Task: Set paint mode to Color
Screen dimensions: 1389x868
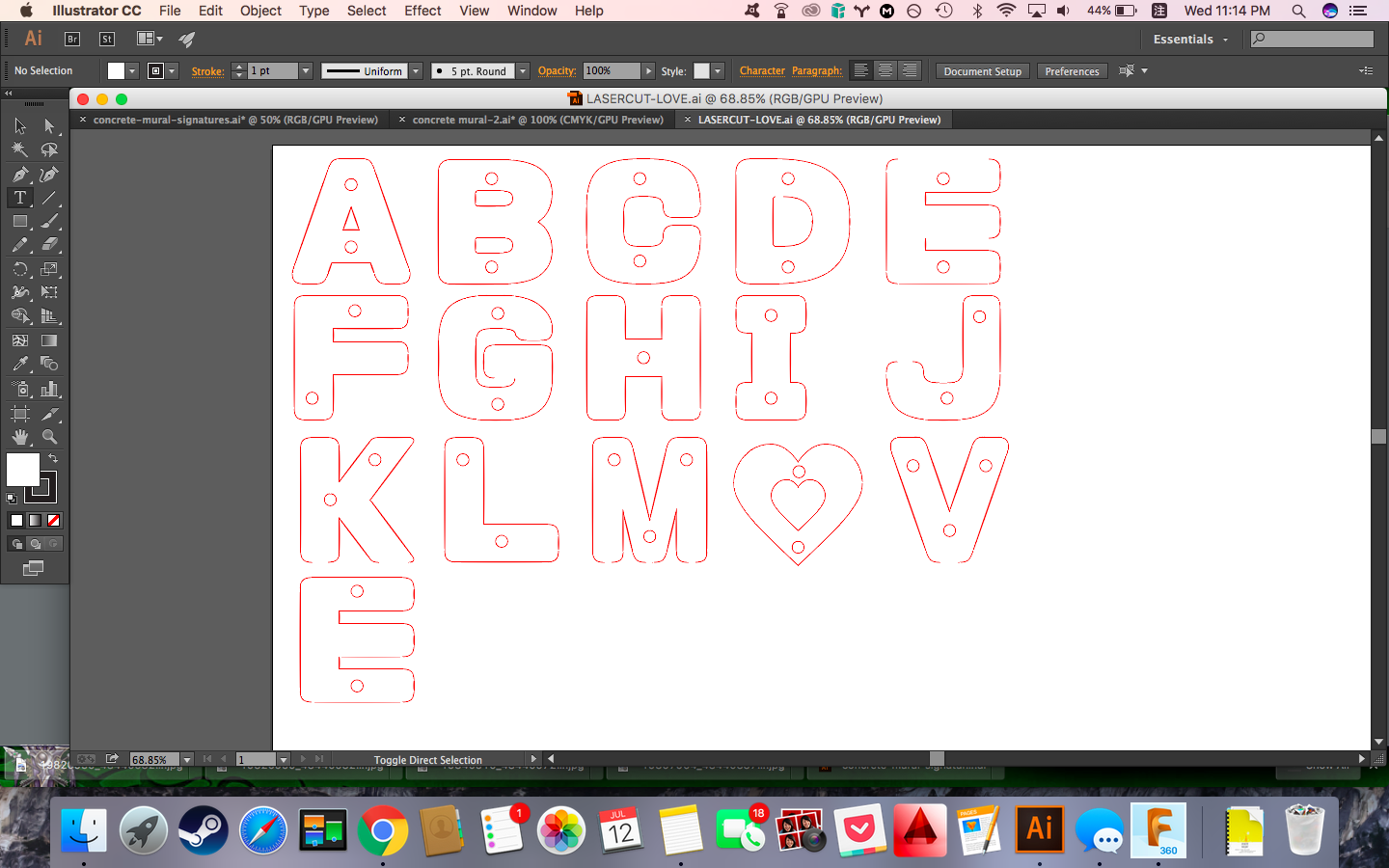Action: point(16,521)
